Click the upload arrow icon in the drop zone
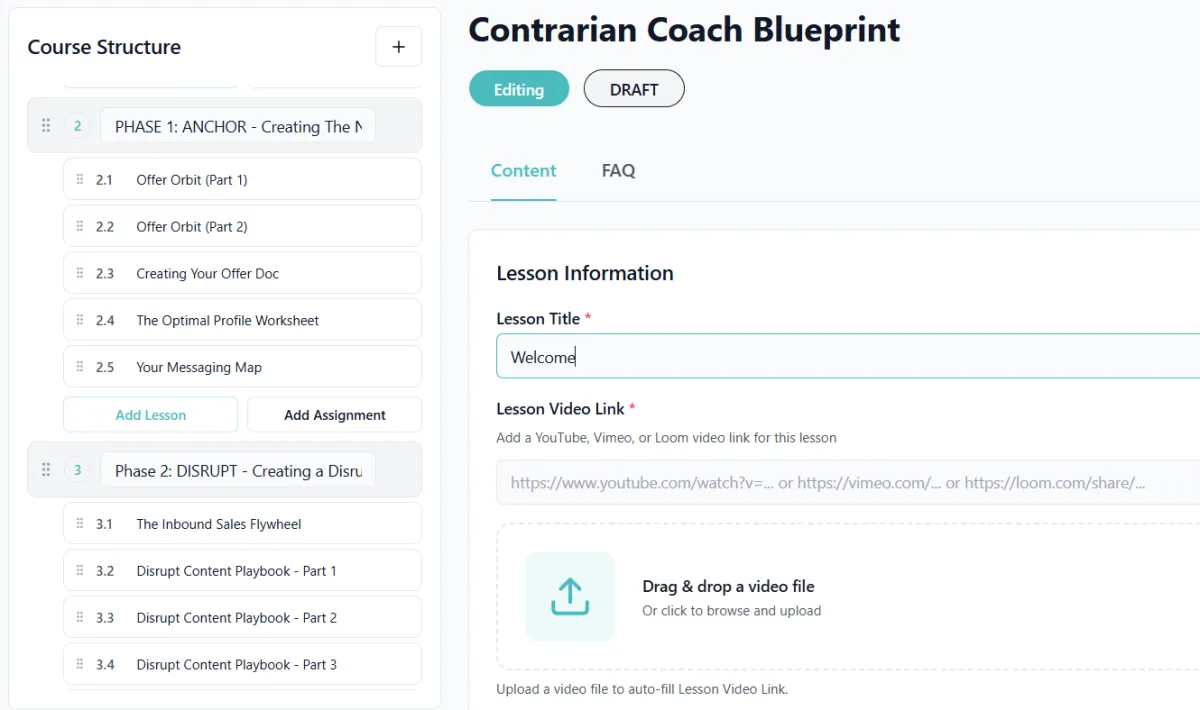 [570, 596]
